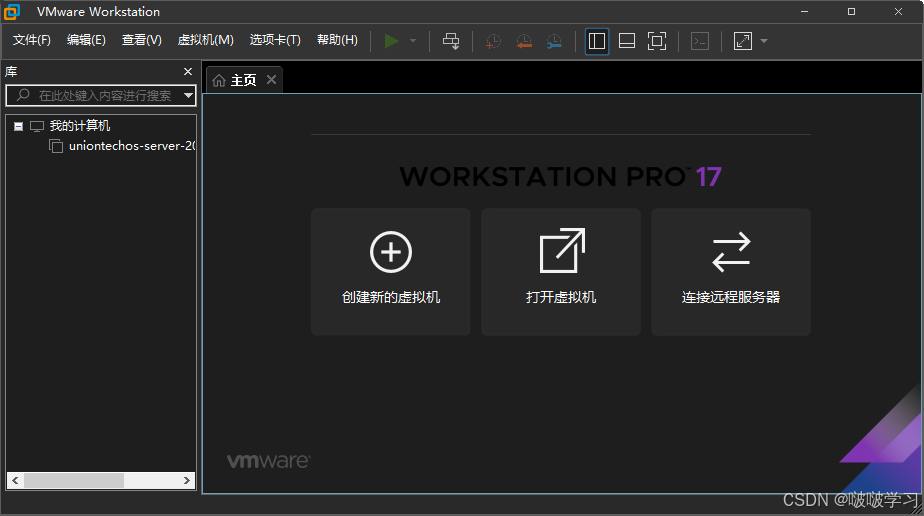
Task: Click the library scrollbar left arrow
Action: [15, 481]
